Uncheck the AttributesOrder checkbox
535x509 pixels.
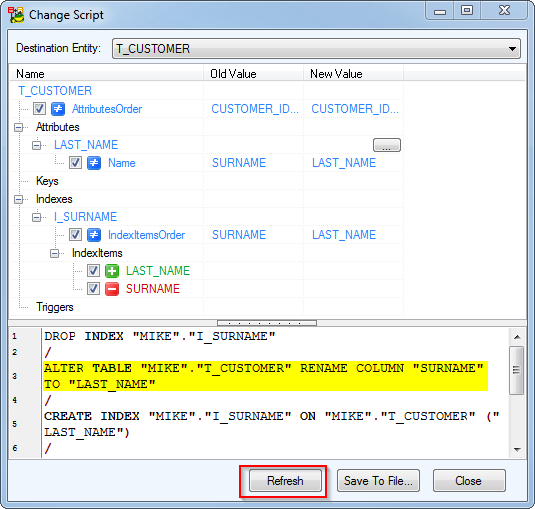tap(40, 109)
